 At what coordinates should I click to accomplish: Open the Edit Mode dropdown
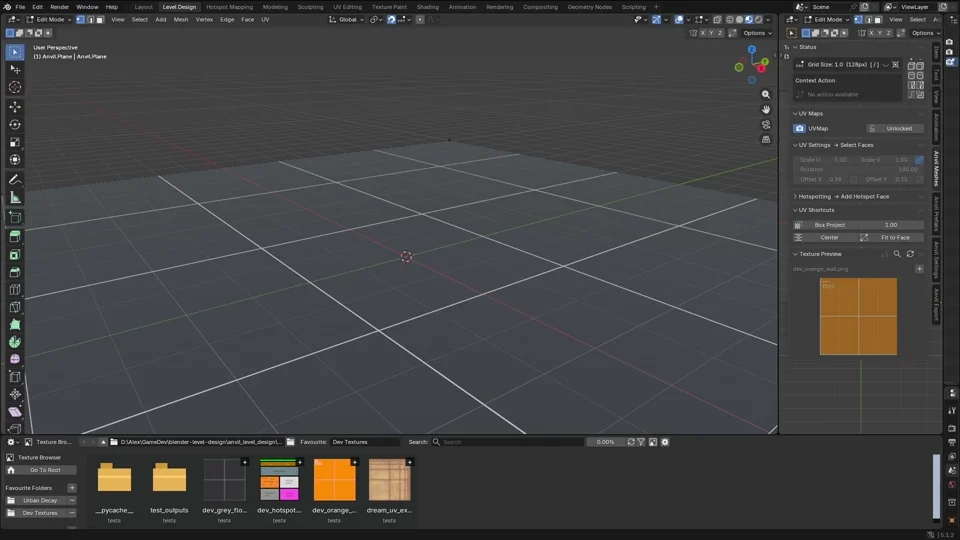pyautogui.click(x=49, y=20)
